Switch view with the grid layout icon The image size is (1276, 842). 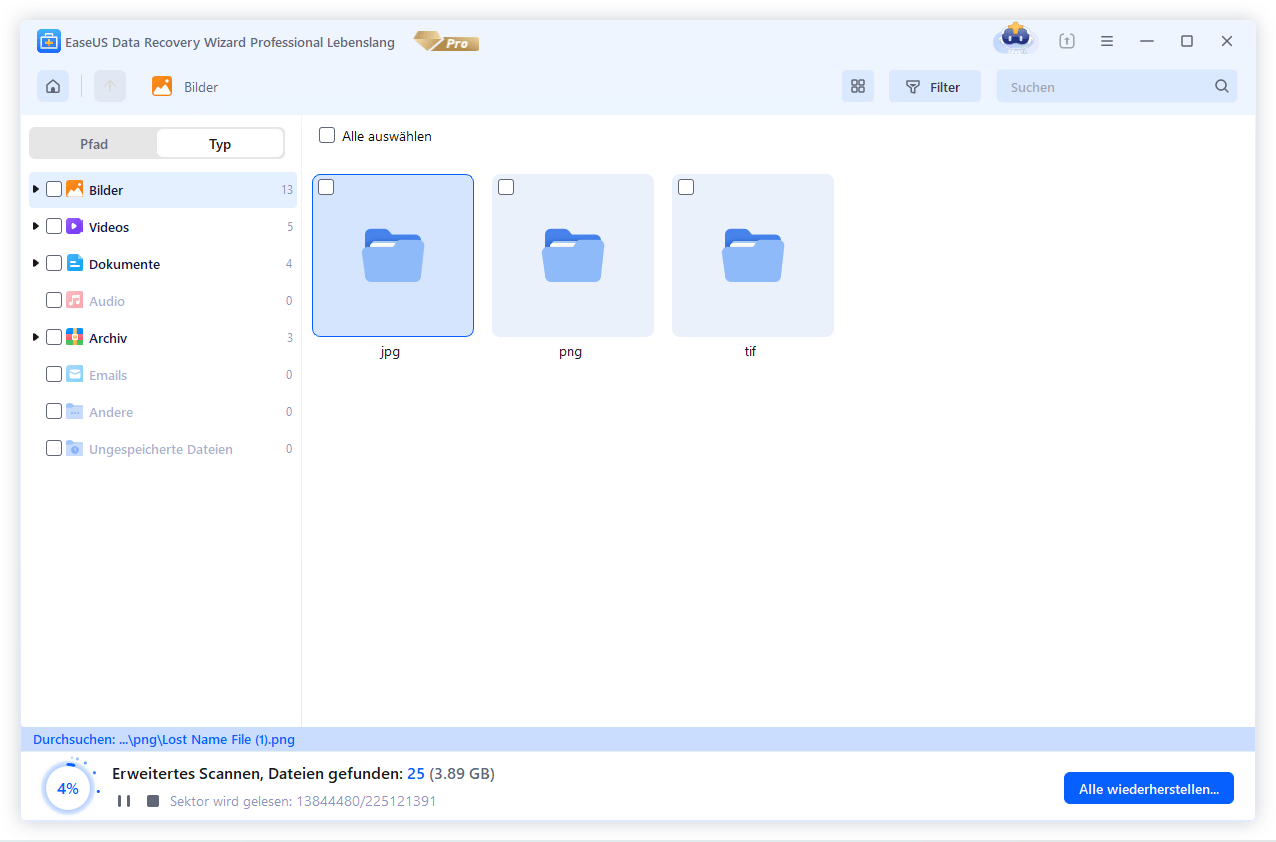(x=858, y=87)
